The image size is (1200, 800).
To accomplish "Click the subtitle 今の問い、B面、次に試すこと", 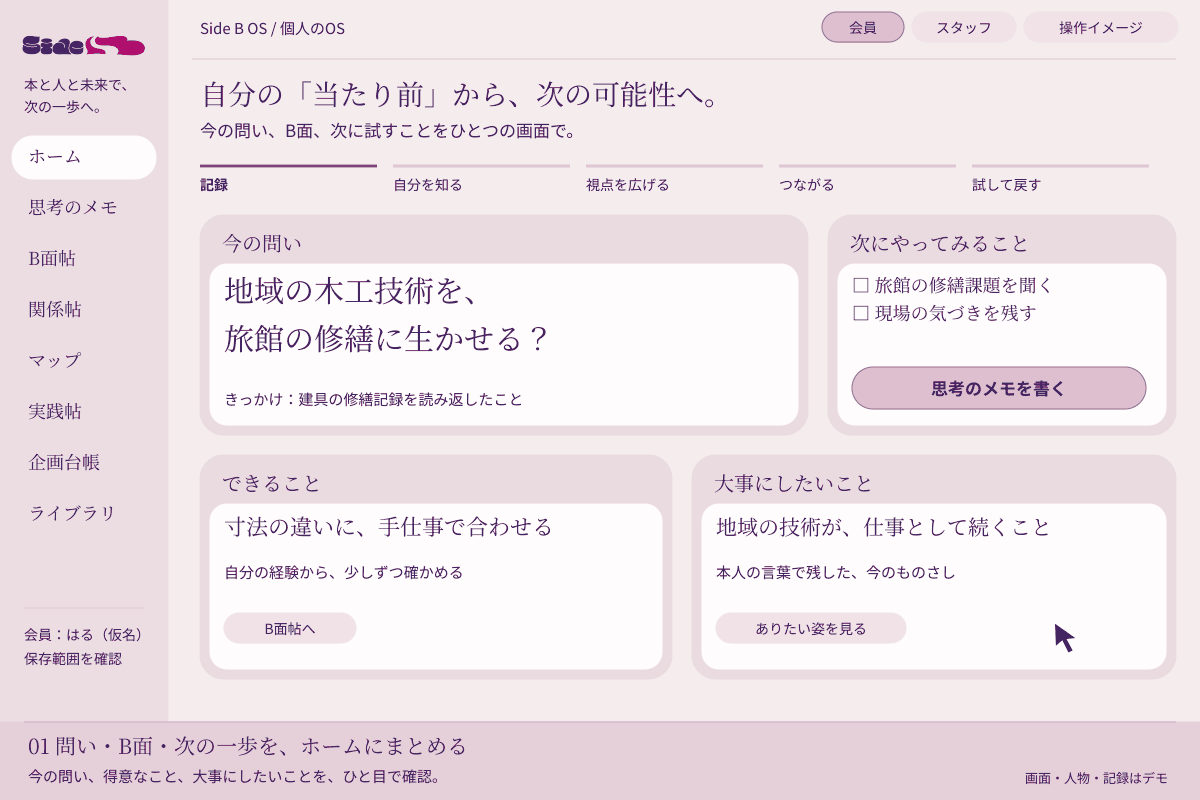I will [x=388, y=131].
